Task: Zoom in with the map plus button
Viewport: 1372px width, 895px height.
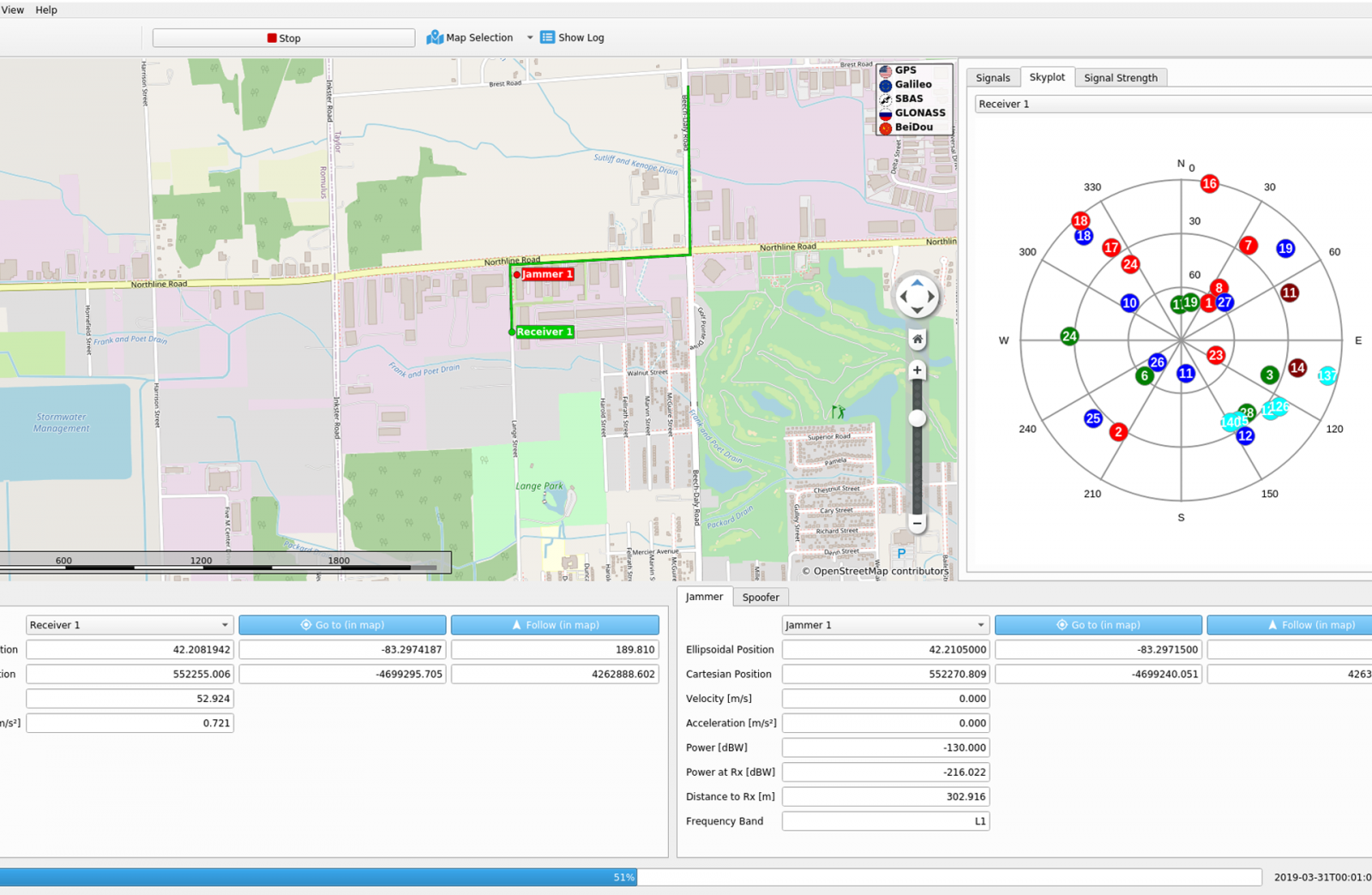Action: 917,370
